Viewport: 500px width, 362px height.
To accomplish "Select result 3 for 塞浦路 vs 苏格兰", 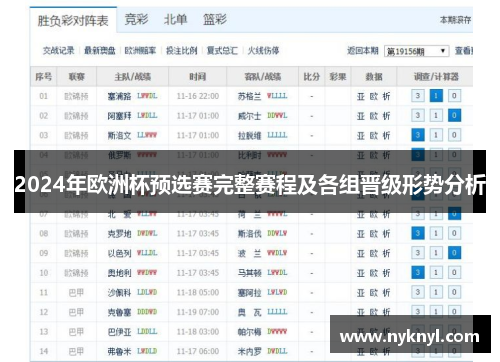I will click(x=418, y=96).
